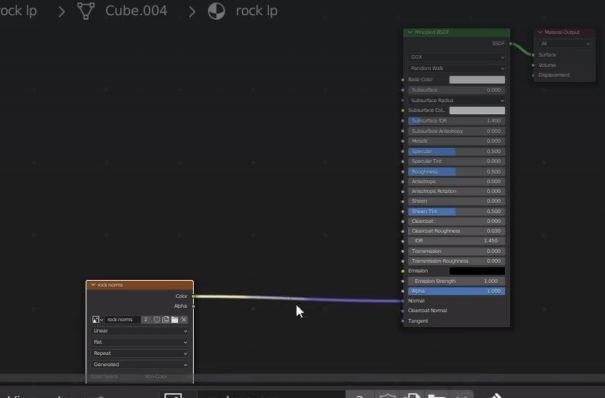Click the Color output socket on rock norms
This screenshot has width=605, height=398.
(193, 296)
